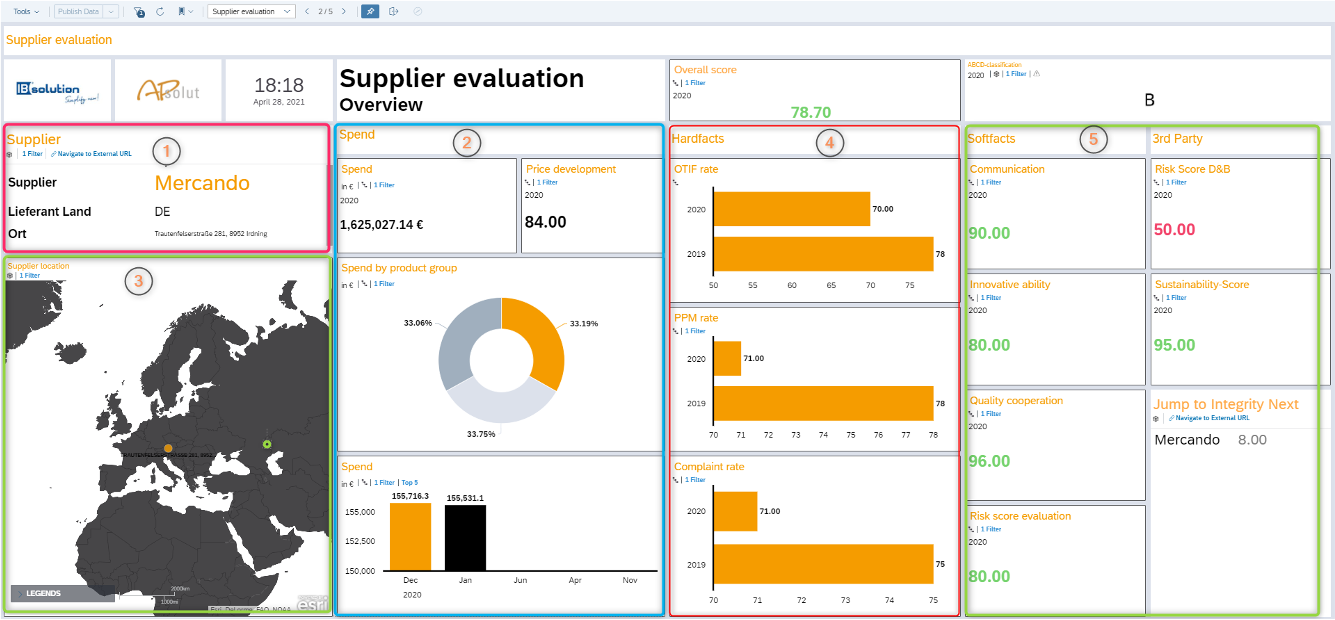Open the filter tokens icon in the toolbar
Image resolution: width=1335 pixels, height=620 pixels.
[x=138, y=11]
